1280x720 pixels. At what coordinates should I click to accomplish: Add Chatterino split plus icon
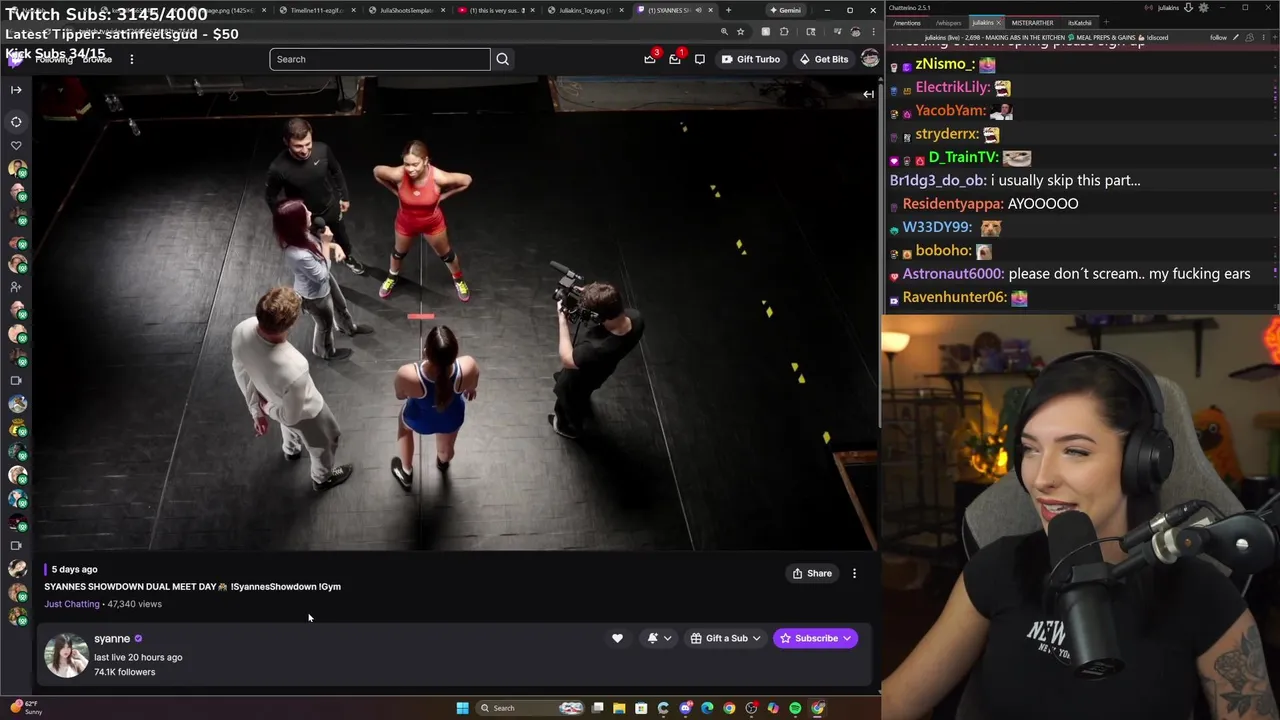tap(1273, 38)
